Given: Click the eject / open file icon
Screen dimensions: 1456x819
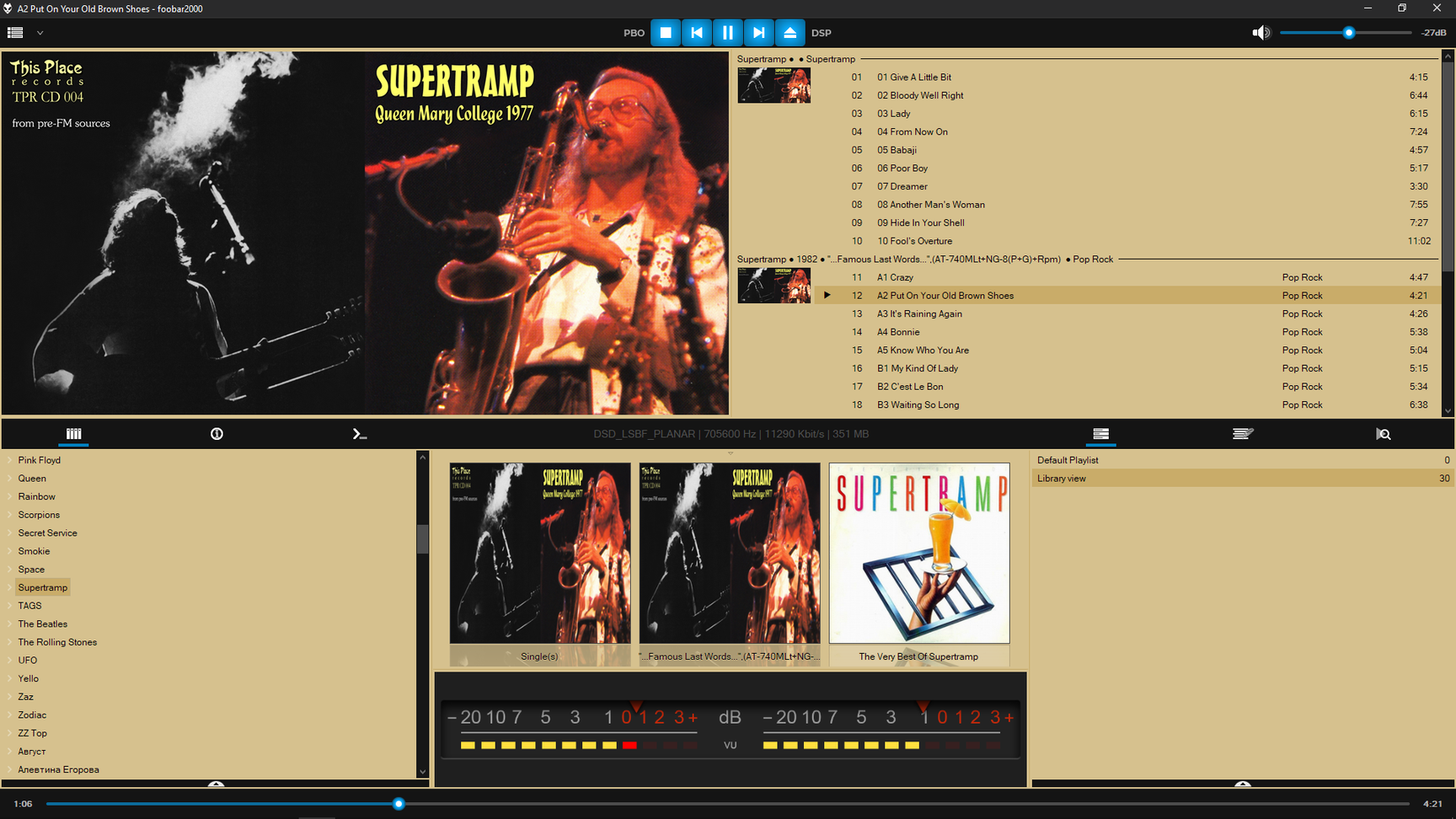Looking at the screenshot, I should (x=790, y=33).
